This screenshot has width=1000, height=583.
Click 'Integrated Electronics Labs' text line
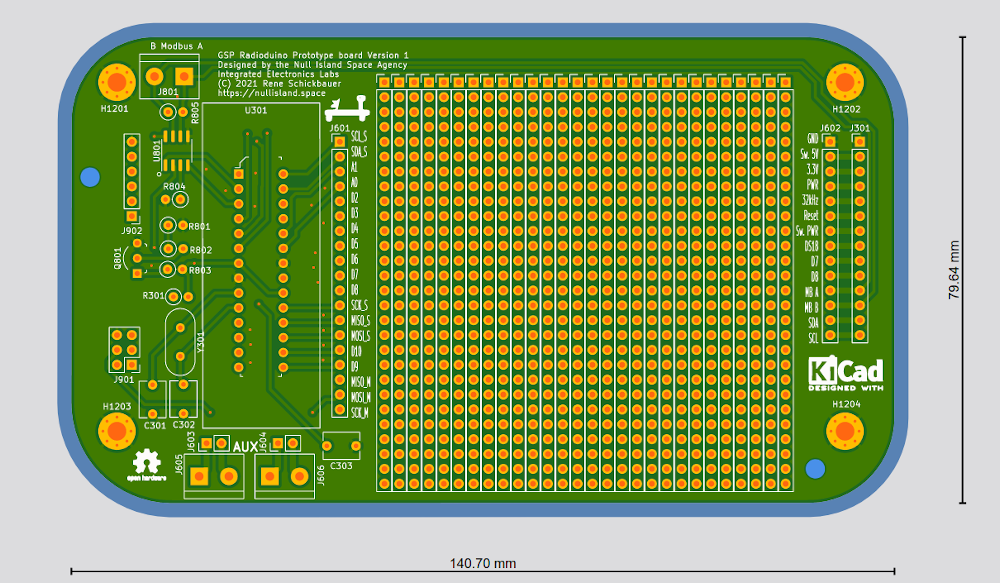click(278, 74)
